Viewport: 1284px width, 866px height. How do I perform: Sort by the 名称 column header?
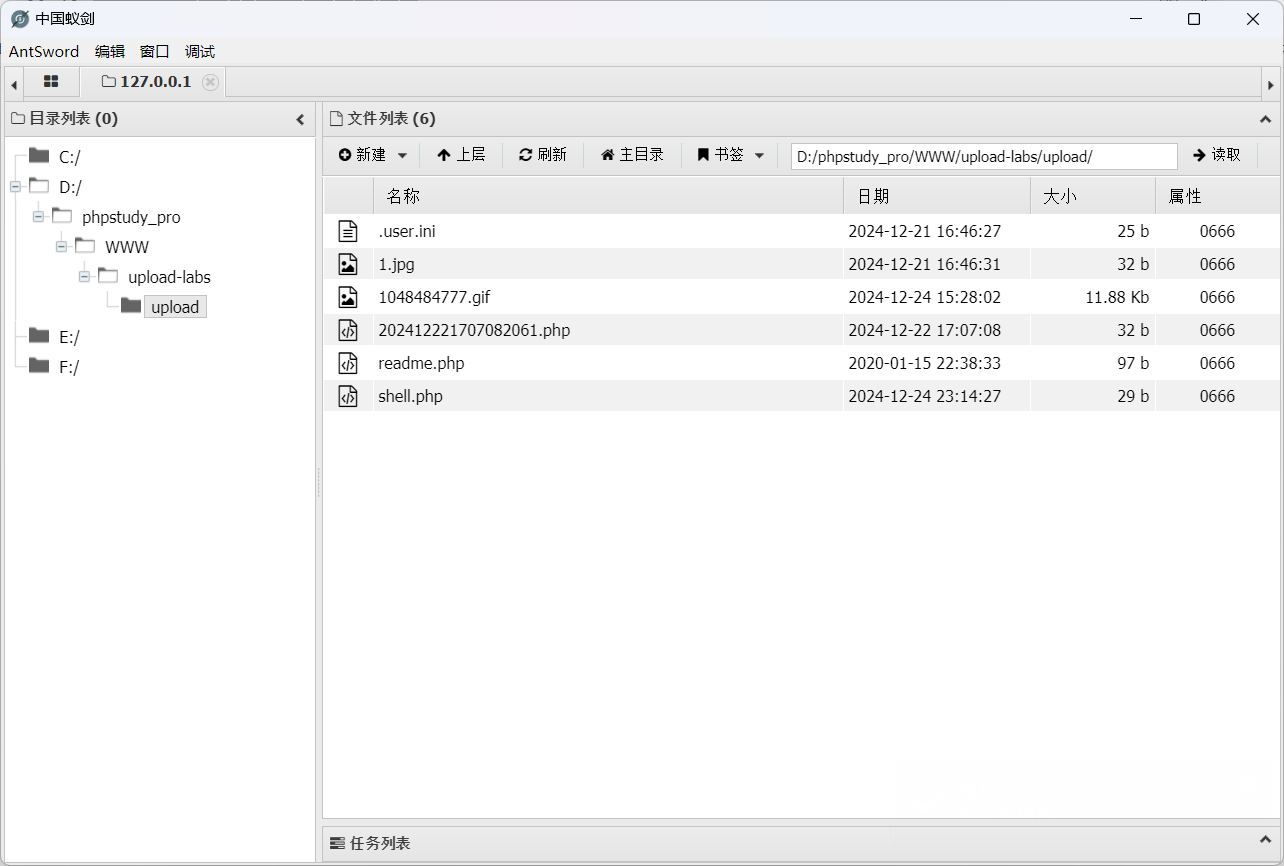point(608,196)
